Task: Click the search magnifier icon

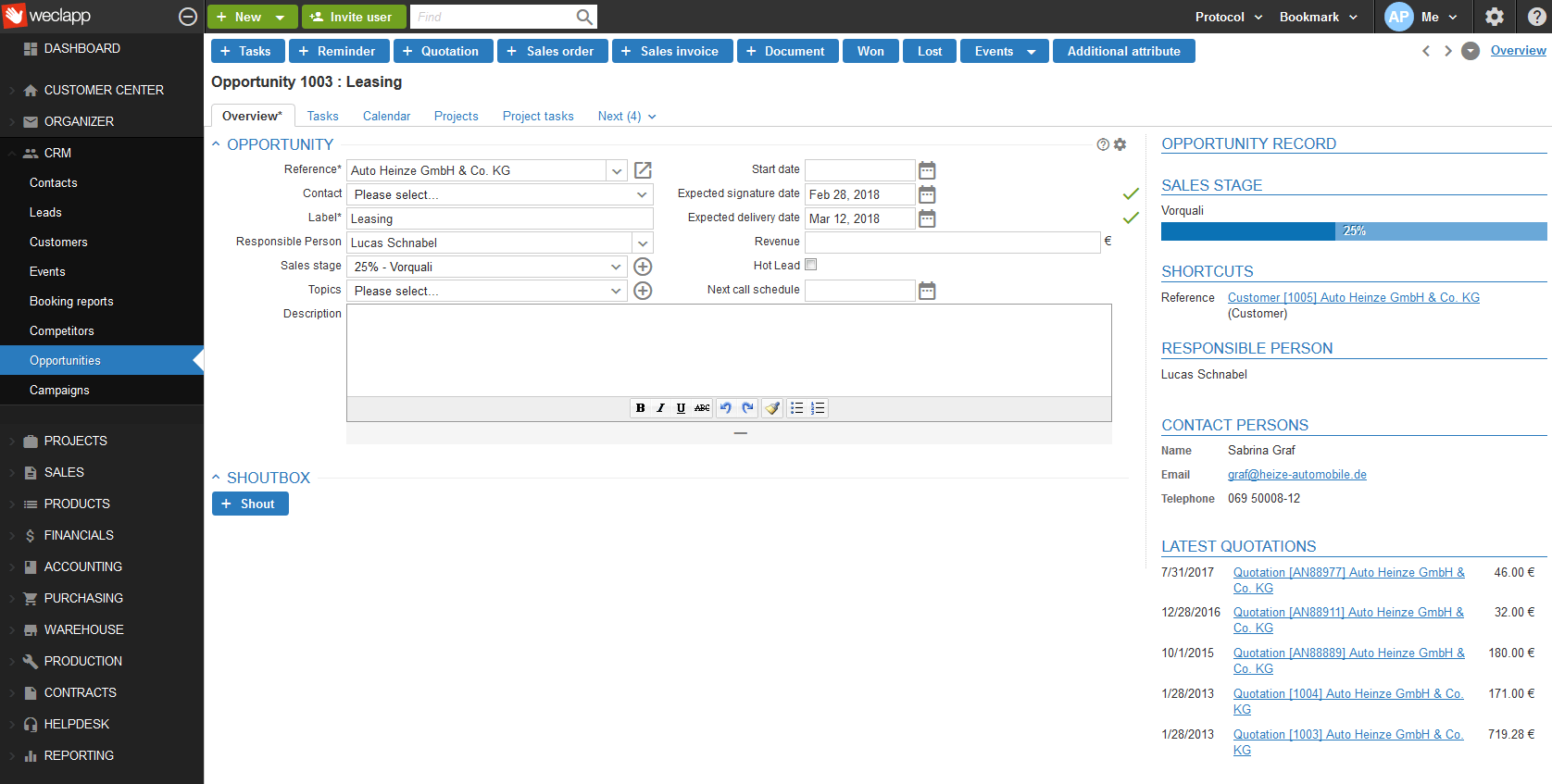Action: tap(583, 17)
